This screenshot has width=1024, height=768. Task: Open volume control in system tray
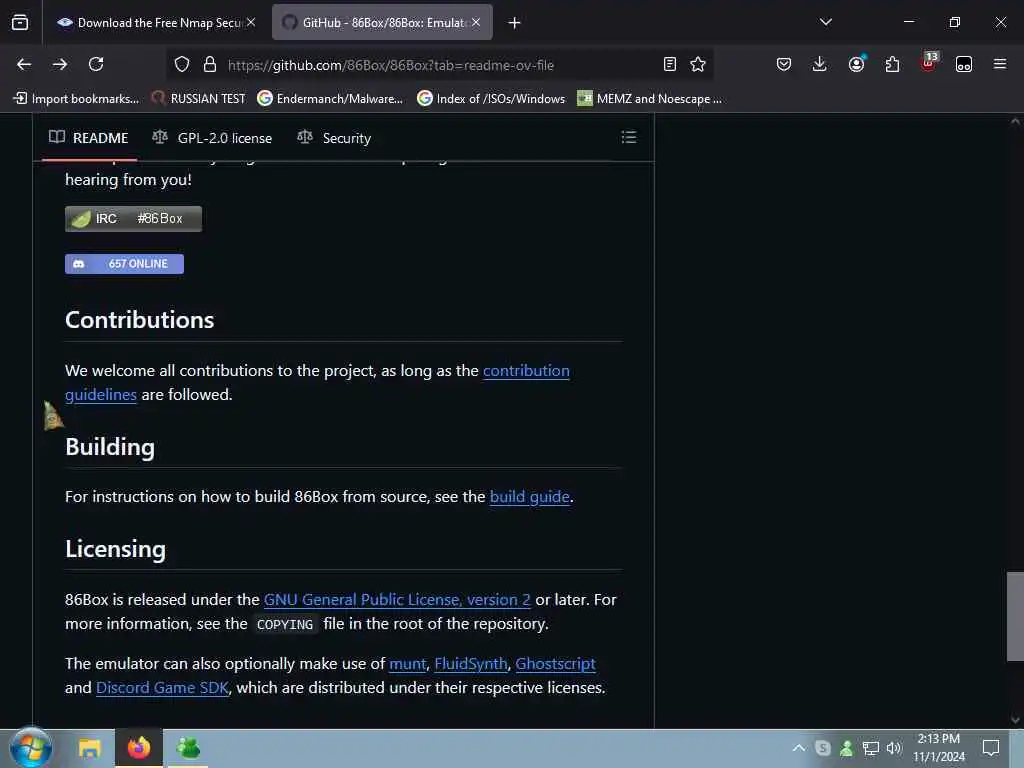(894, 748)
